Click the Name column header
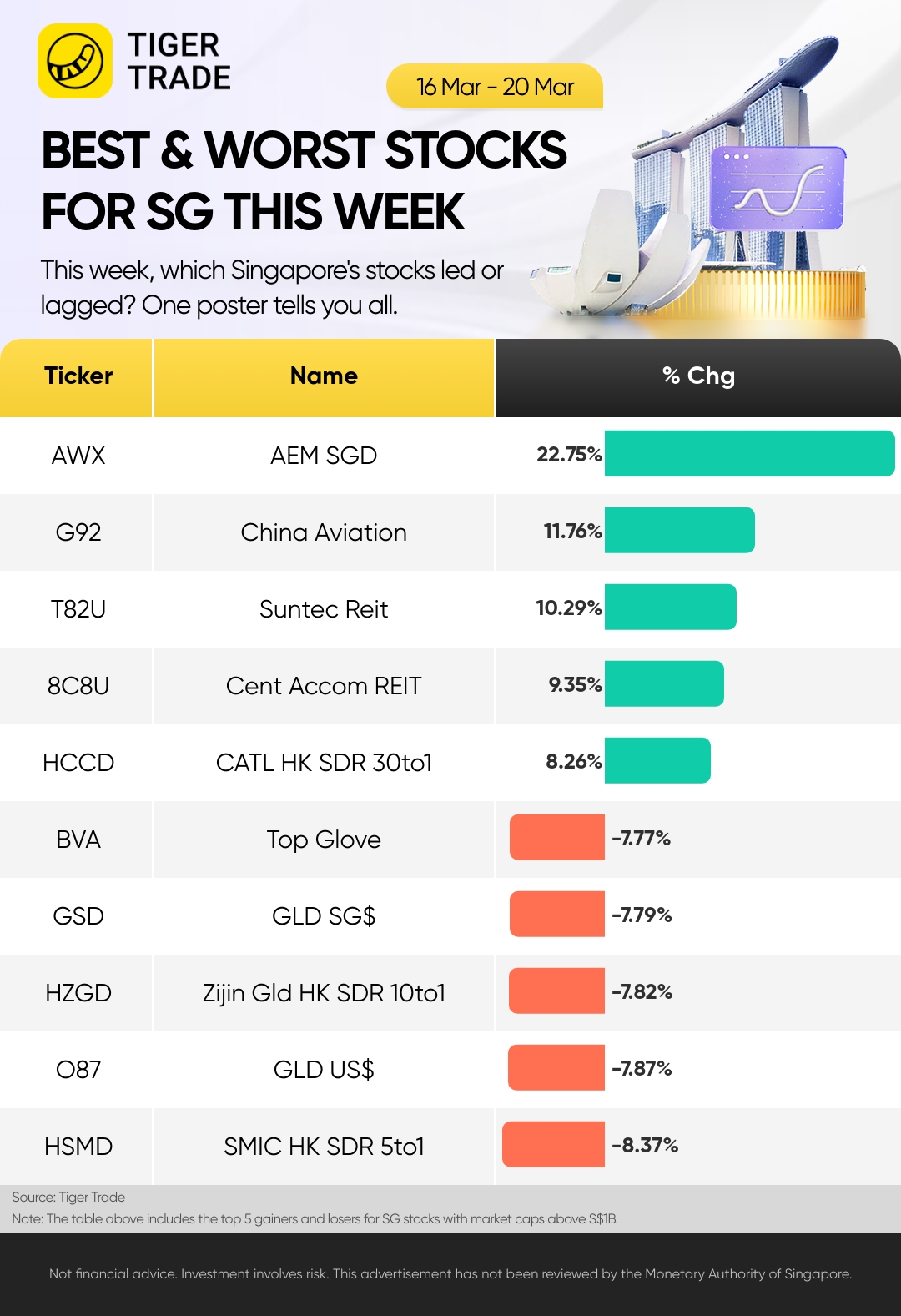 324,377
